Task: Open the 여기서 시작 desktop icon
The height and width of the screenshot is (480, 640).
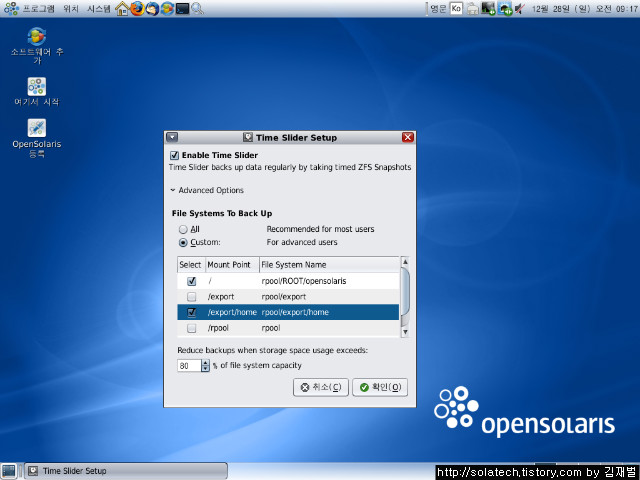Action: pos(37,91)
